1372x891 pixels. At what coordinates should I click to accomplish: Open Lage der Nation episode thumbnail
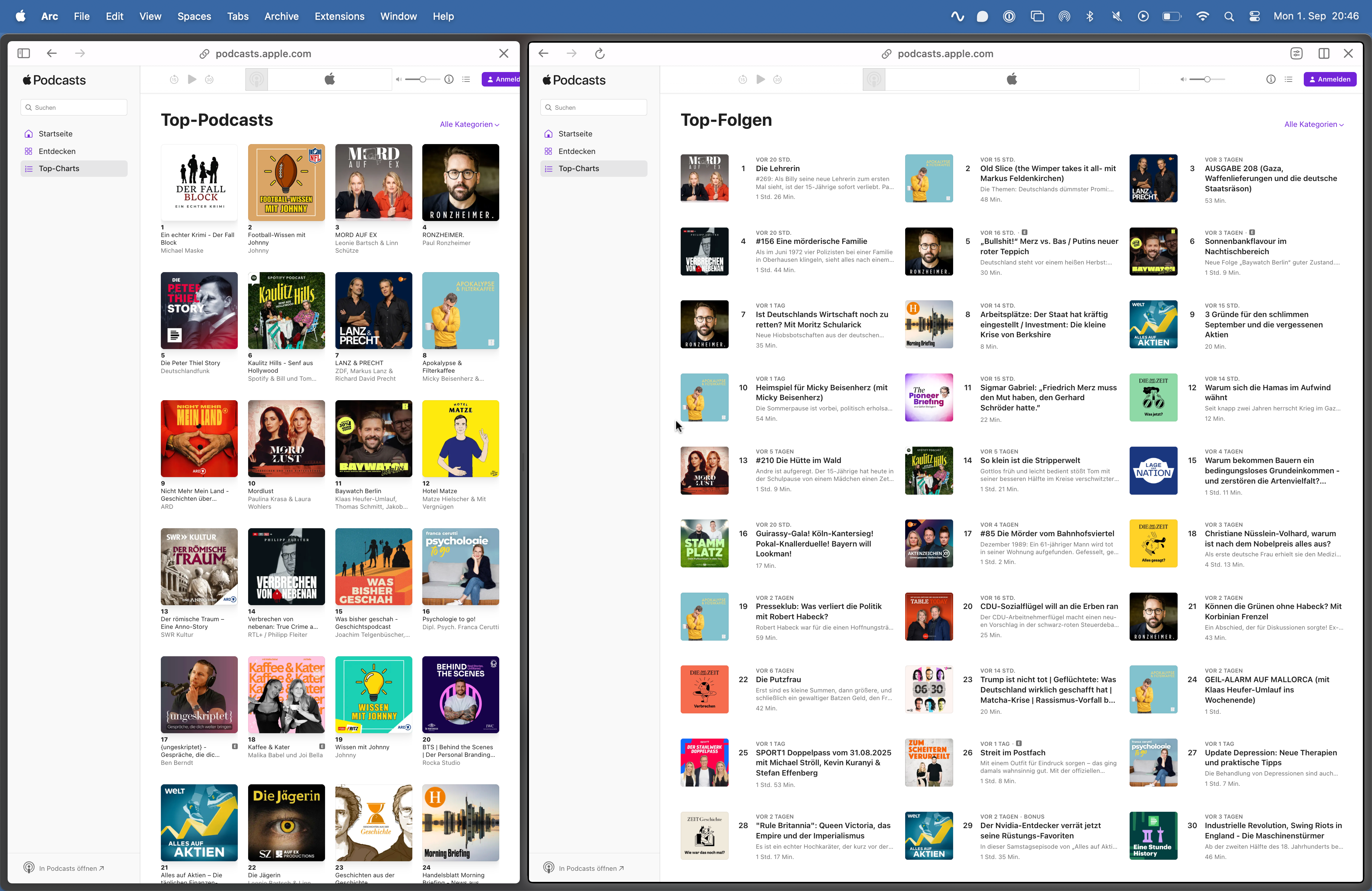[1153, 470]
